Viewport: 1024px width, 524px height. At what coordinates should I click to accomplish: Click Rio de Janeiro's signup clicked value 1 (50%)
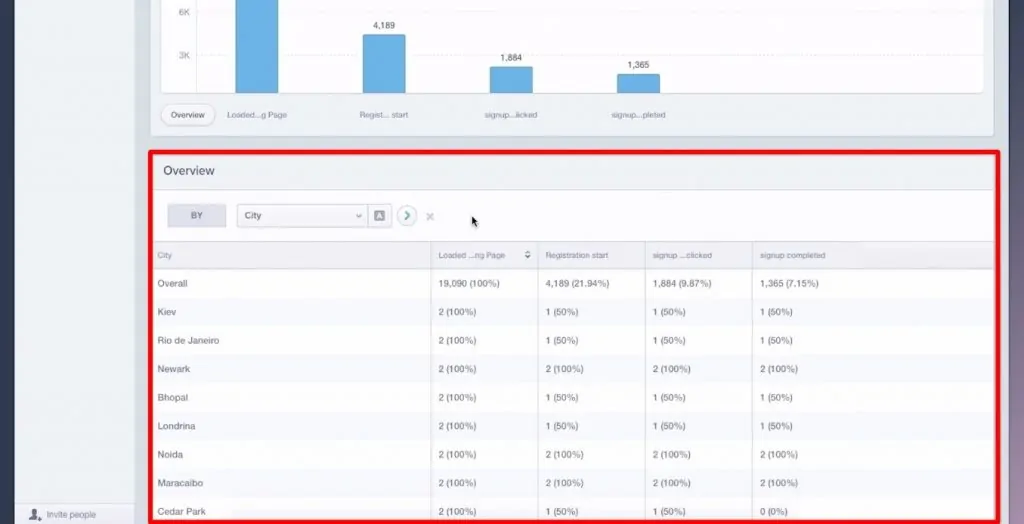tap(669, 340)
